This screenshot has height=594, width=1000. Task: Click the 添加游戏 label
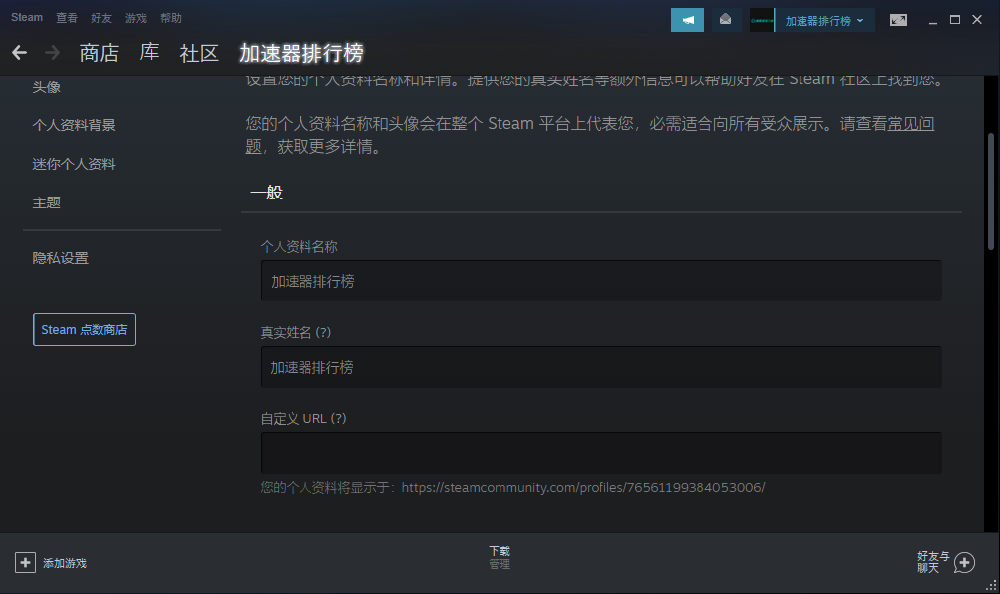coord(65,563)
